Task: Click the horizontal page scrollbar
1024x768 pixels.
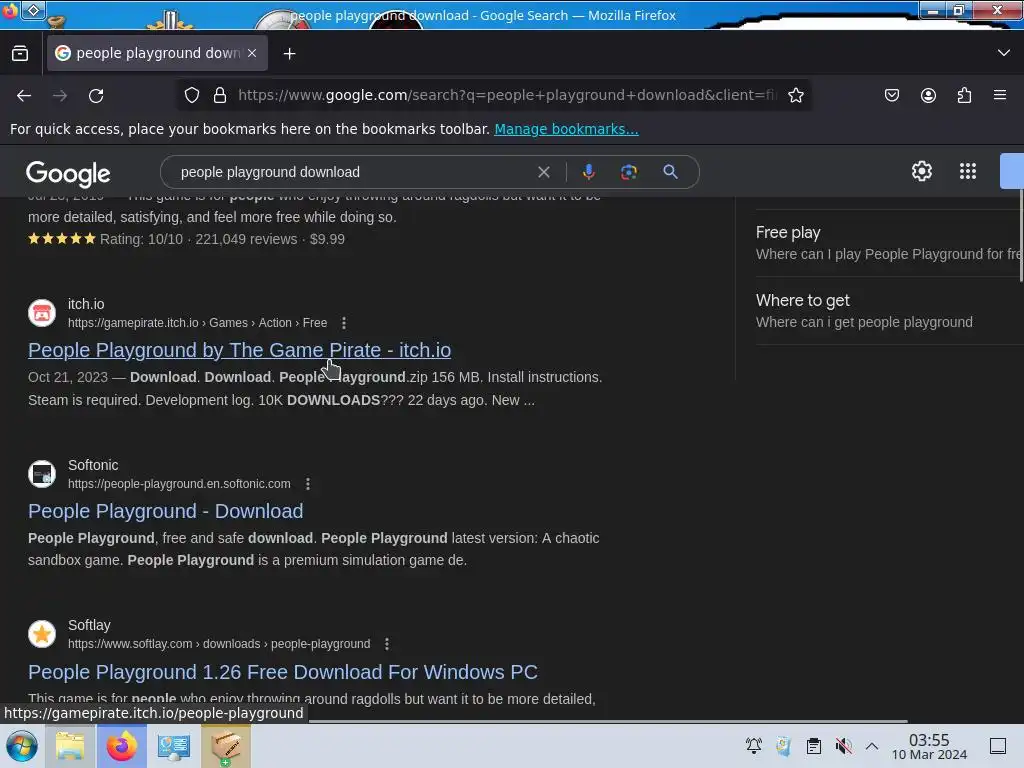Action: 608,721
